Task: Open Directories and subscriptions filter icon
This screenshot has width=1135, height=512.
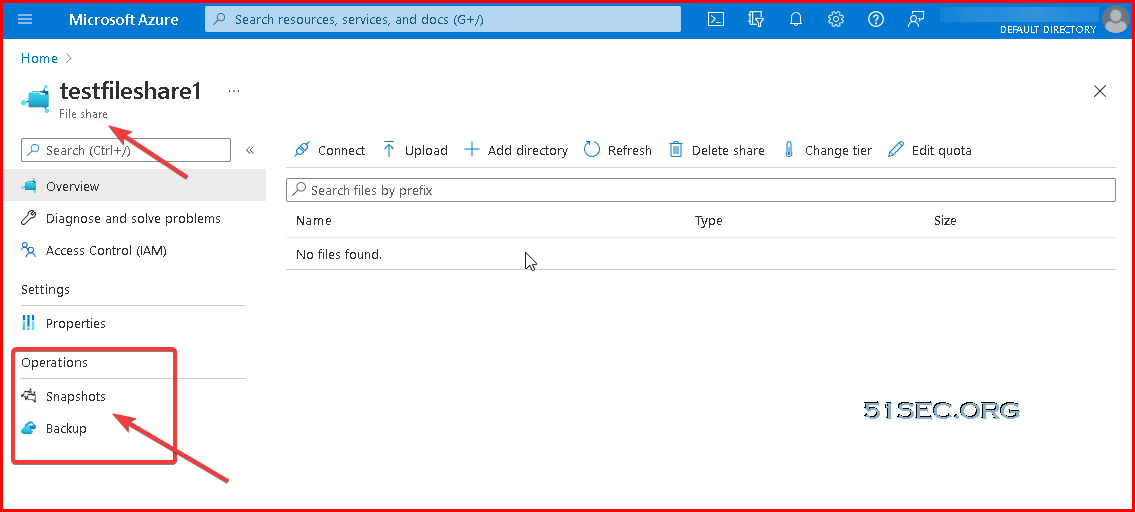Action: pyautogui.click(x=756, y=20)
